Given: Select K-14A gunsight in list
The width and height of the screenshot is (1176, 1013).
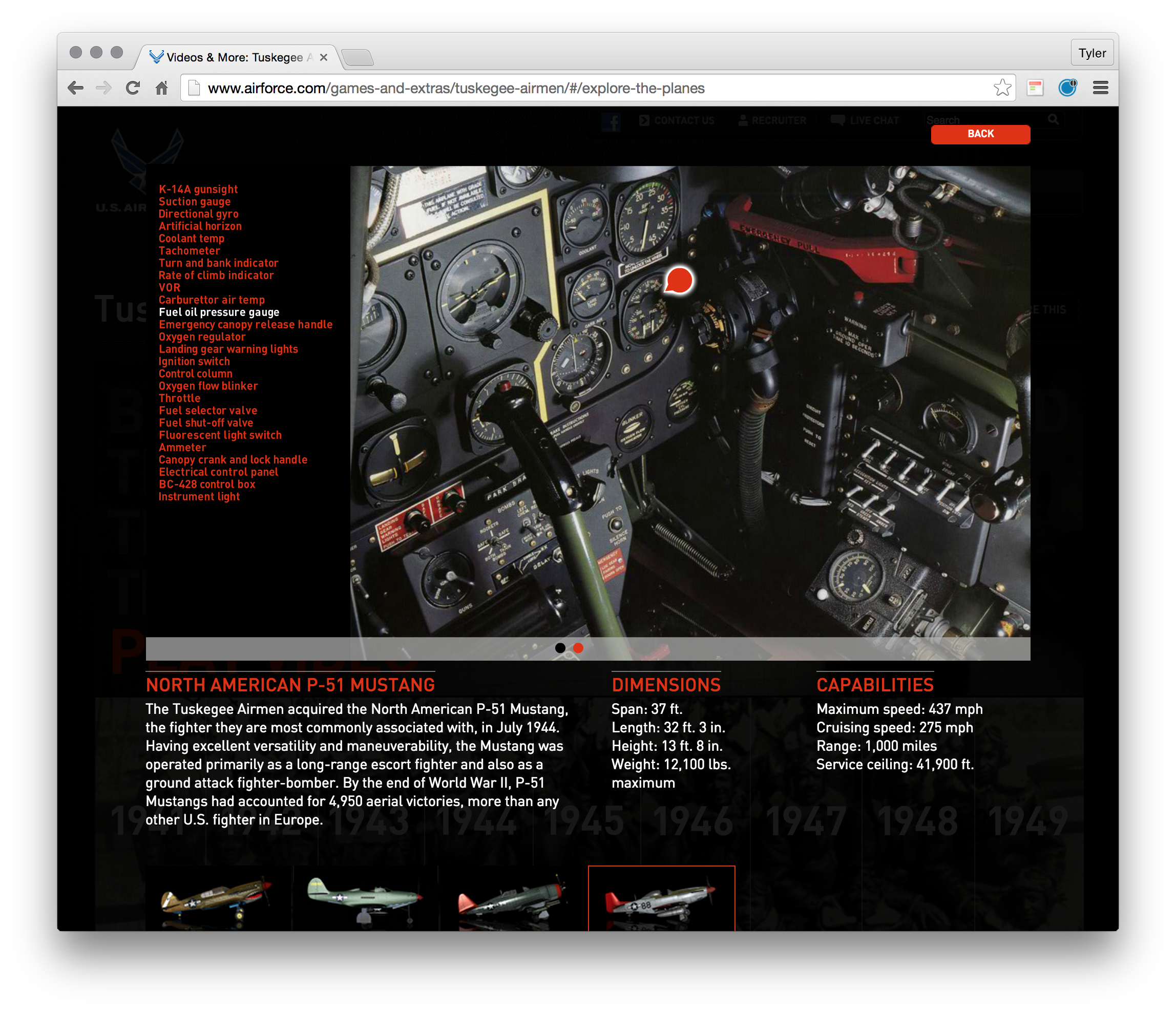Looking at the screenshot, I should [x=198, y=189].
